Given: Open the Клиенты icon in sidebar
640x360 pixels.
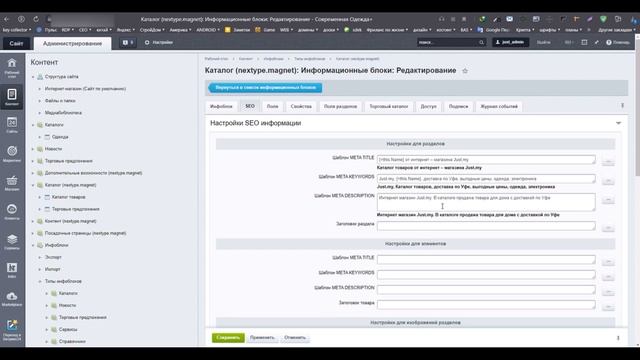Looking at the screenshot, I should (12, 212).
